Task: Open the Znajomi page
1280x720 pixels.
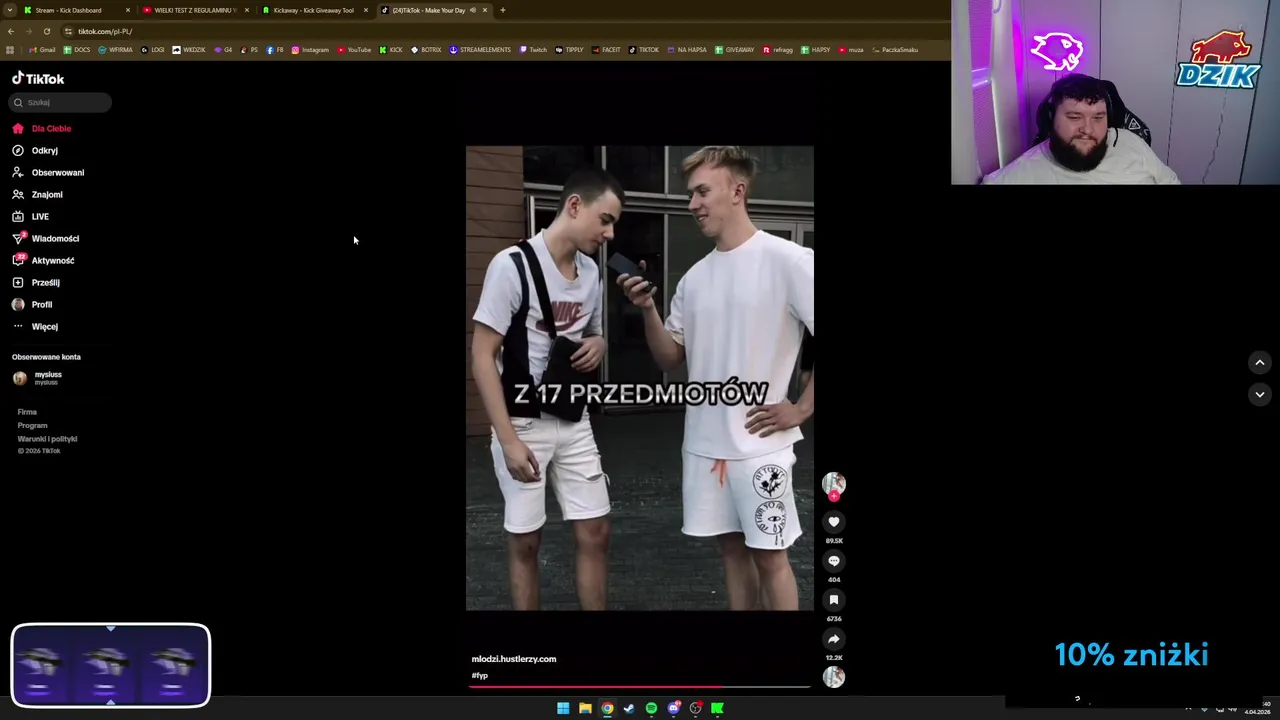Action: coord(37,194)
